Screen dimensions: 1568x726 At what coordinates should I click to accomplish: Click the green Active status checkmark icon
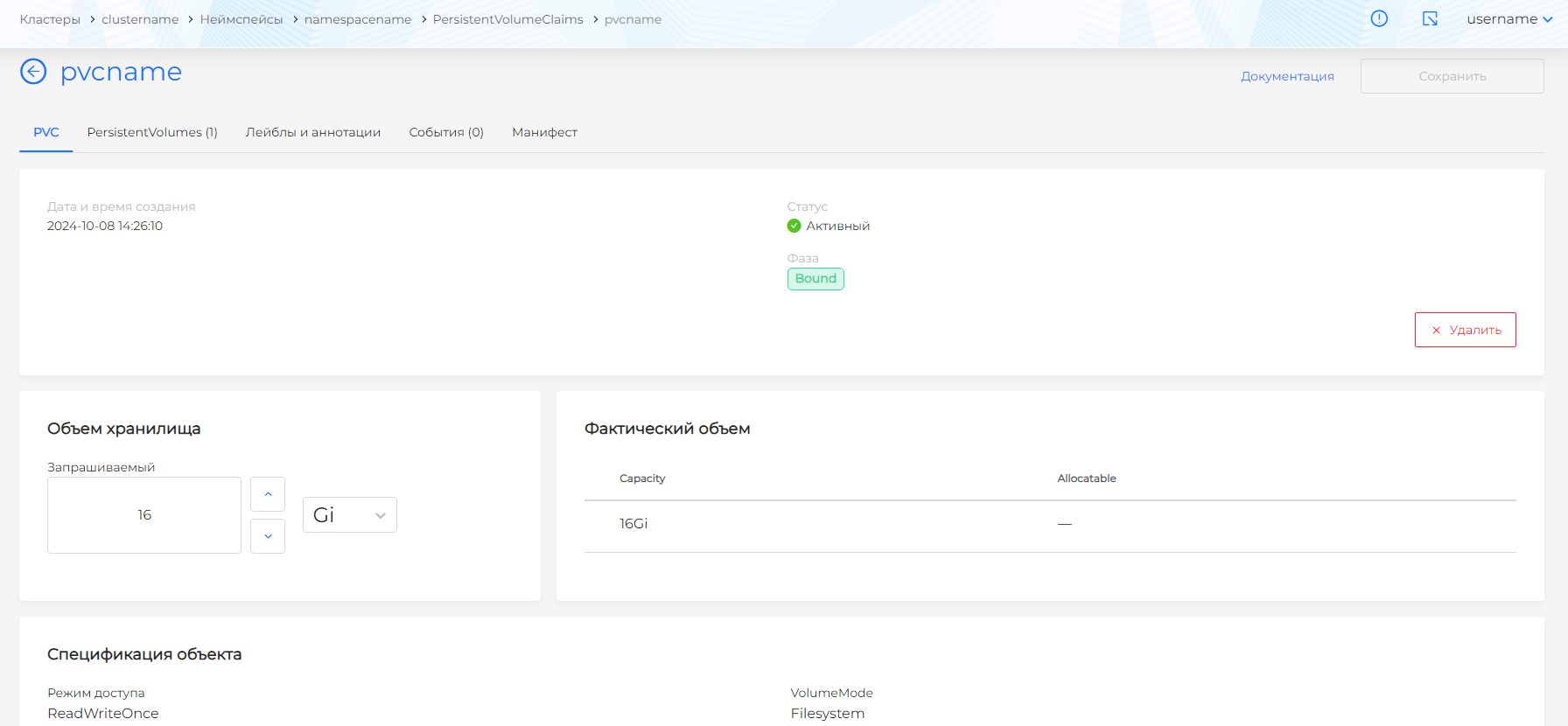click(x=794, y=226)
